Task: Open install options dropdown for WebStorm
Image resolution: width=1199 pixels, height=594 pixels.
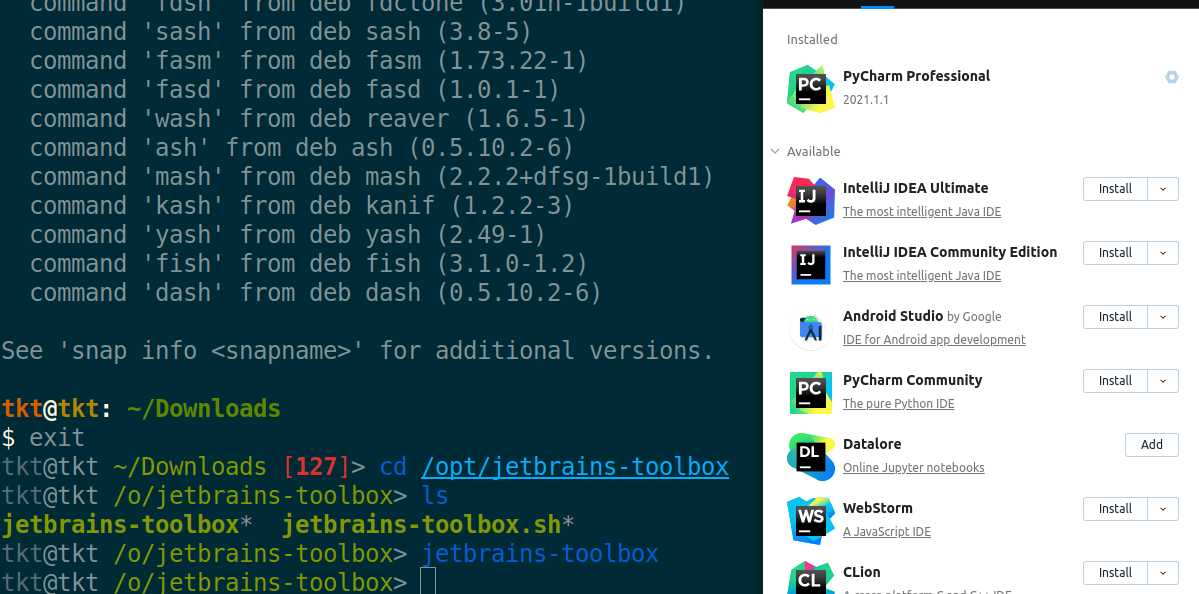Action: [1163, 509]
